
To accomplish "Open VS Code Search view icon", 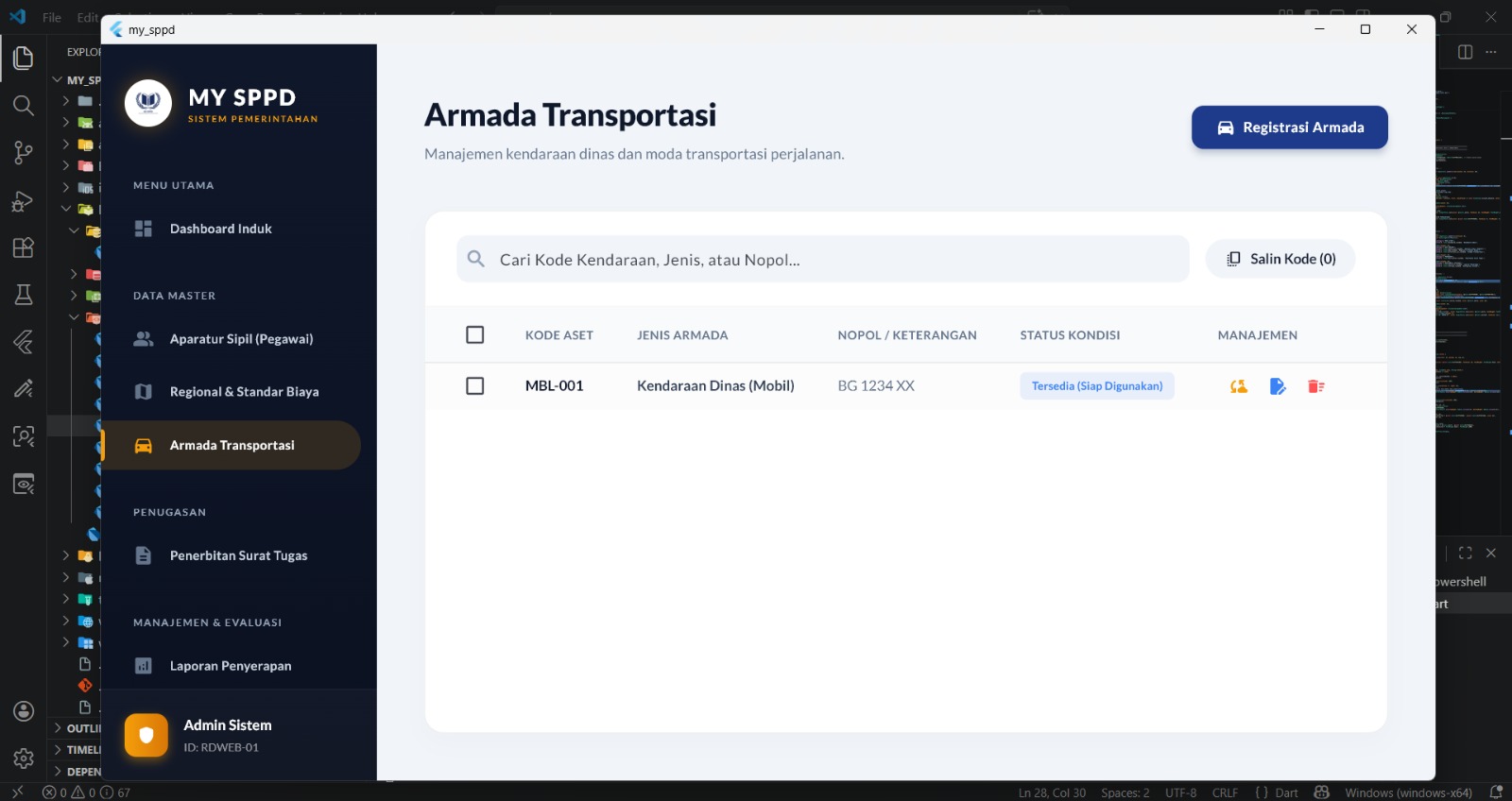I will [23, 105].
